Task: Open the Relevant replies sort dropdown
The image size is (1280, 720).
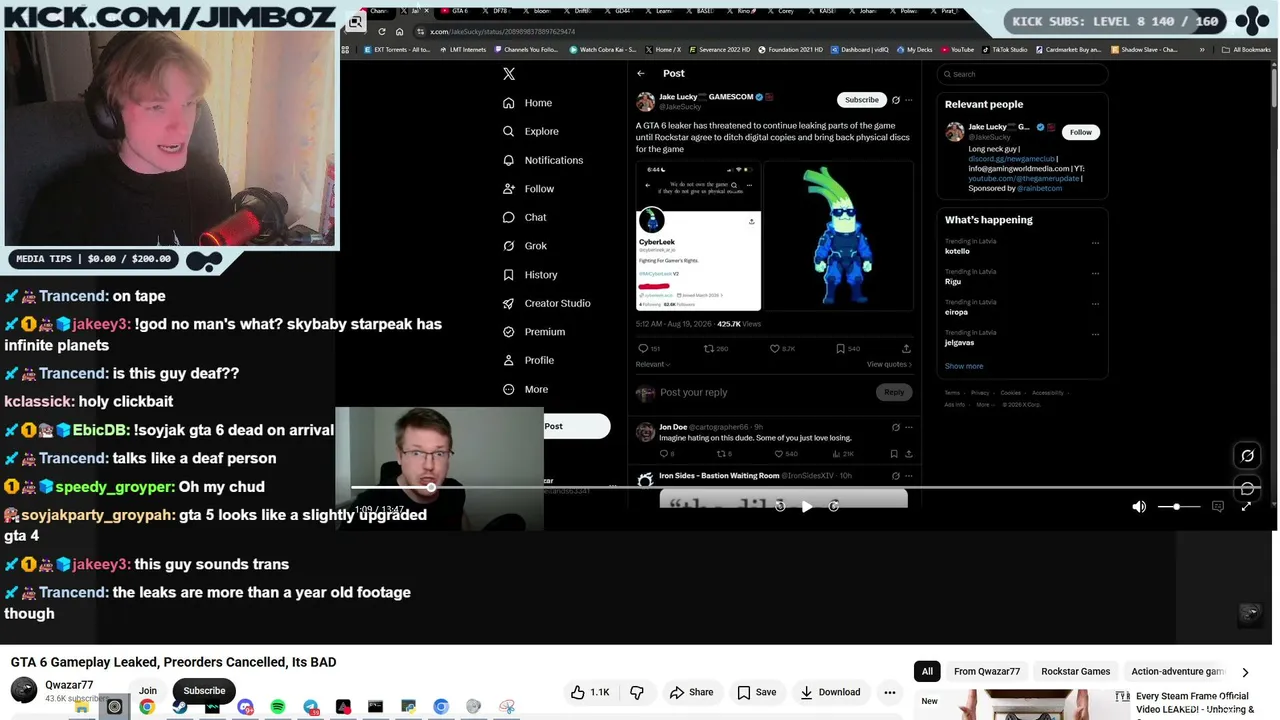Action: pos(653,365)
